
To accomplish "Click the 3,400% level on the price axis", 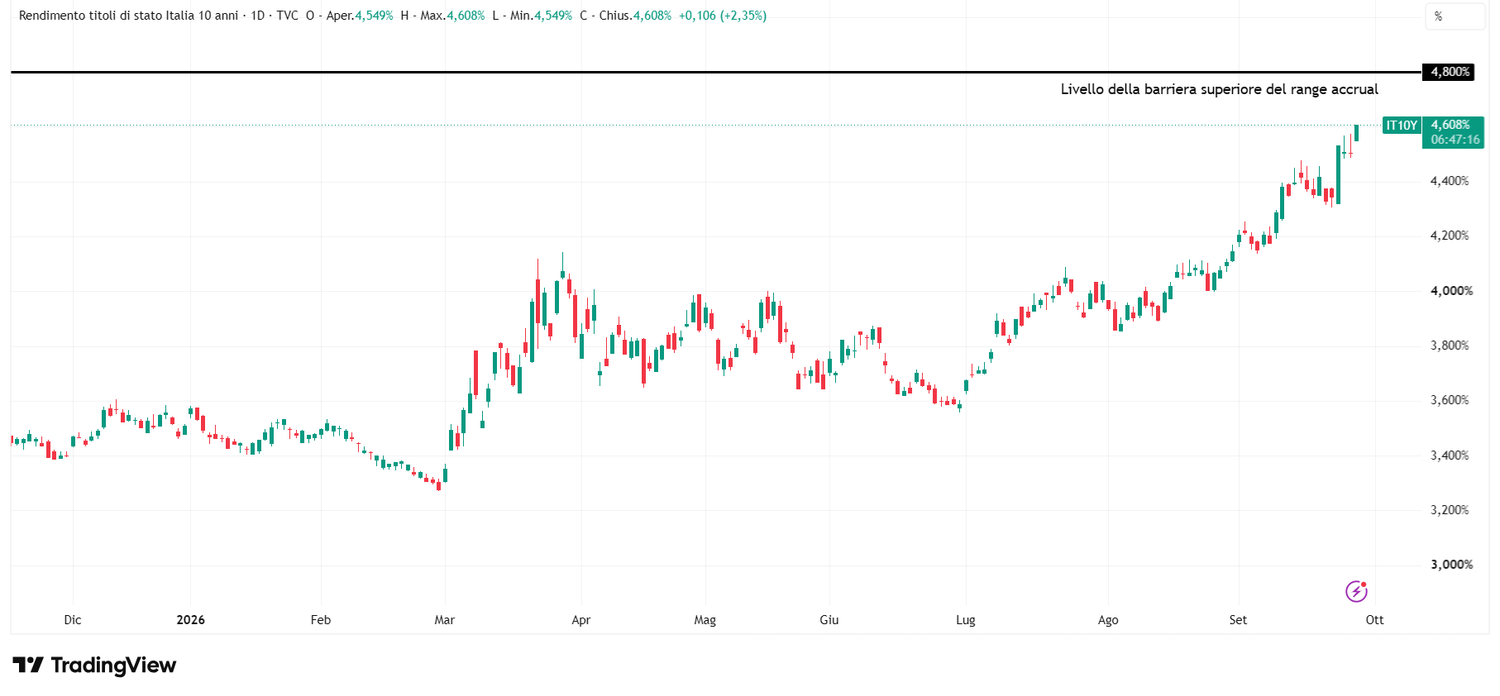I will (1450, 455).
